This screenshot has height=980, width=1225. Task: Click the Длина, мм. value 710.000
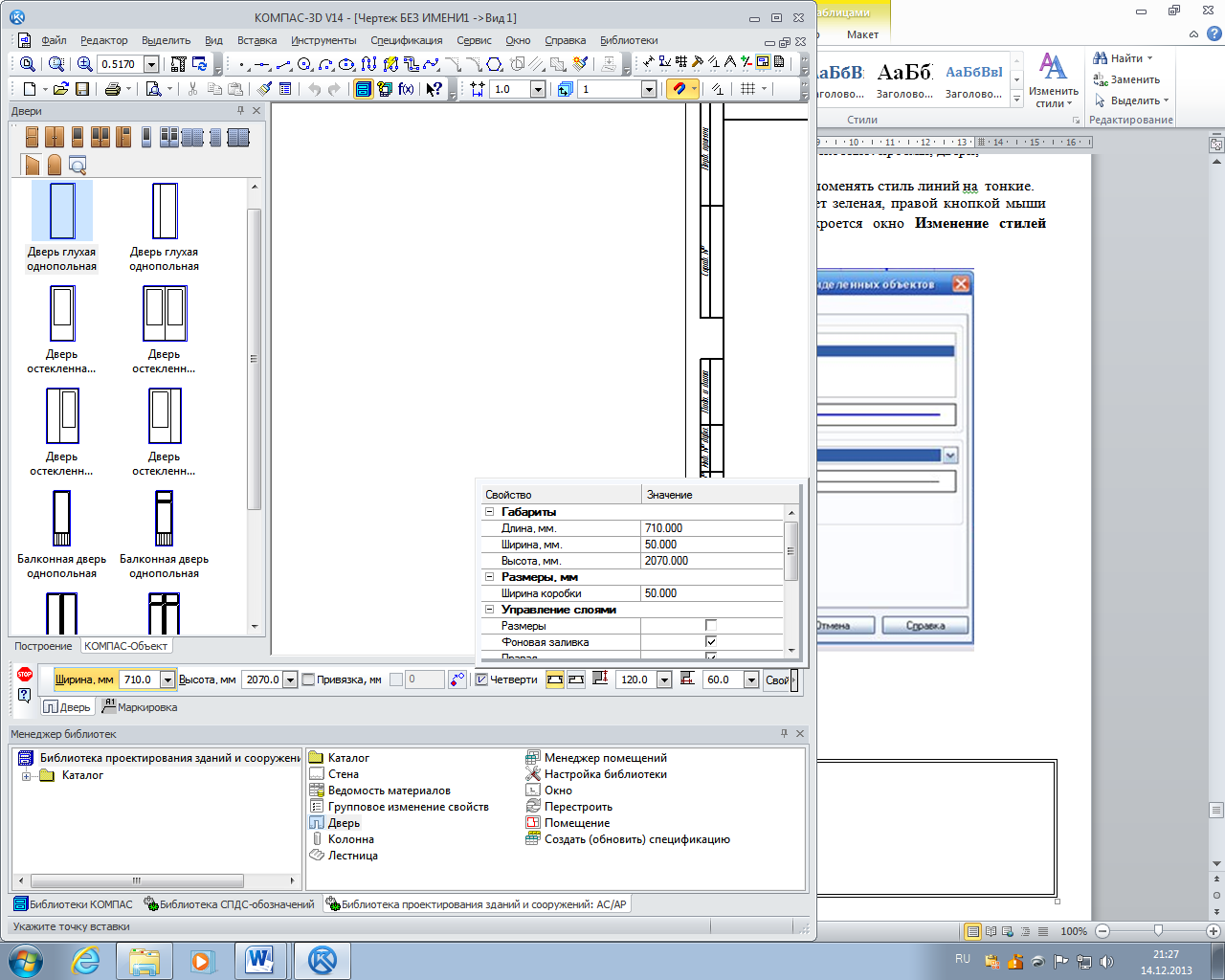[712, 528]
